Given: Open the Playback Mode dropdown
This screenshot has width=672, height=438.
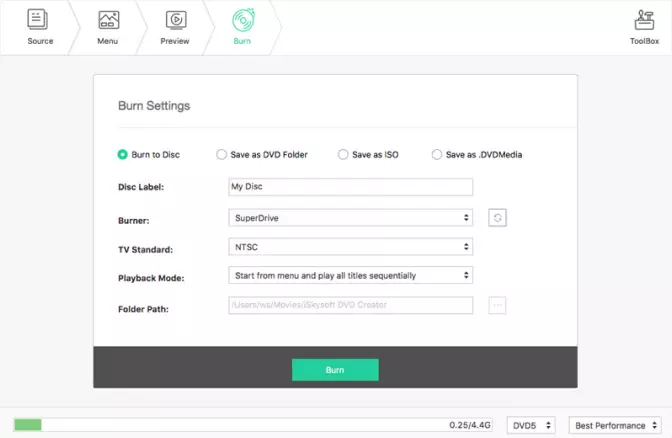Looking at the screenshot, I should click(x=351, y=275).
